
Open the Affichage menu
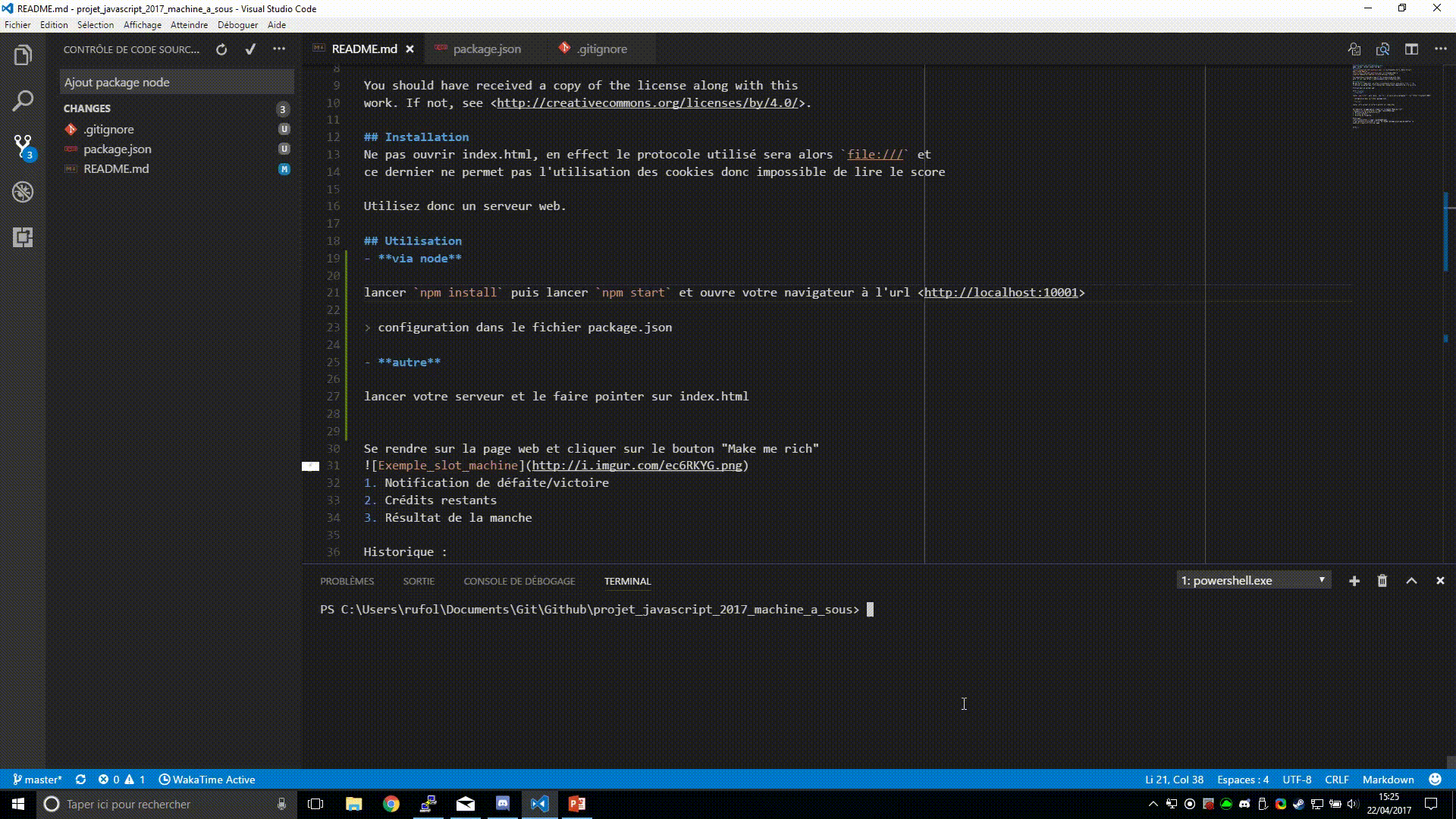point(143,24)
